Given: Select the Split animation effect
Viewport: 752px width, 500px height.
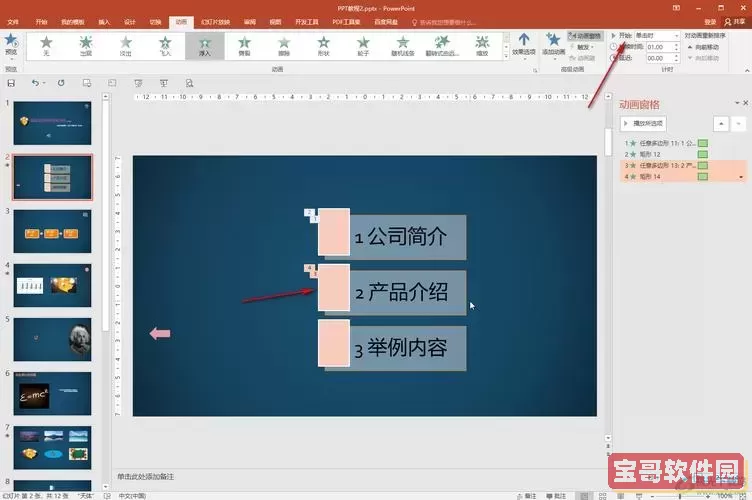Looking at the screenshot, I should pyautogui.click(x=245, y=46).
